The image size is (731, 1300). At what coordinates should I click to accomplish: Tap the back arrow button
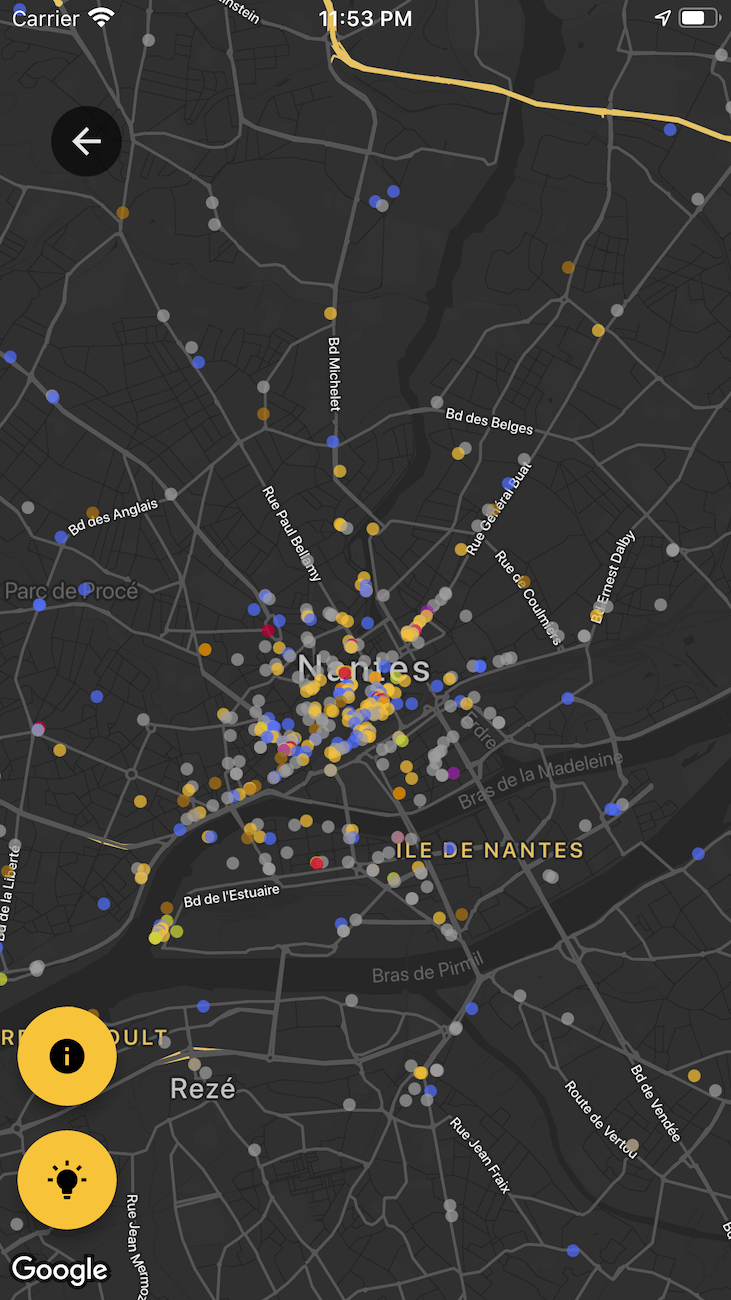pyautogui.click(x=87, y=142)
